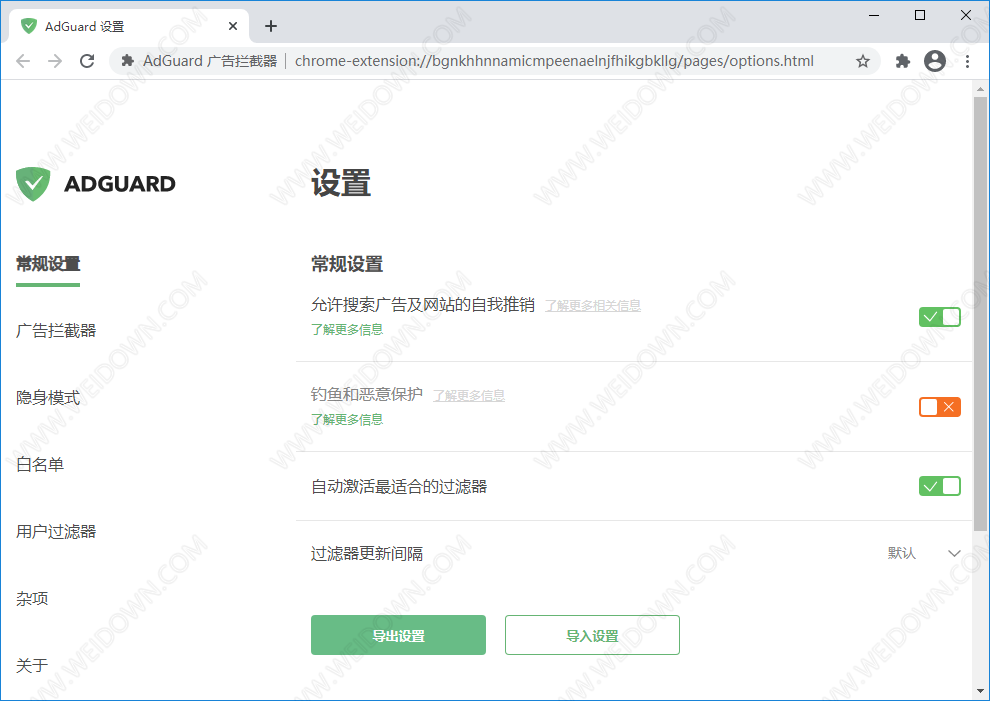Click the 导出设置 button
This screenshot has width=990, height=701.
(398, 635)
